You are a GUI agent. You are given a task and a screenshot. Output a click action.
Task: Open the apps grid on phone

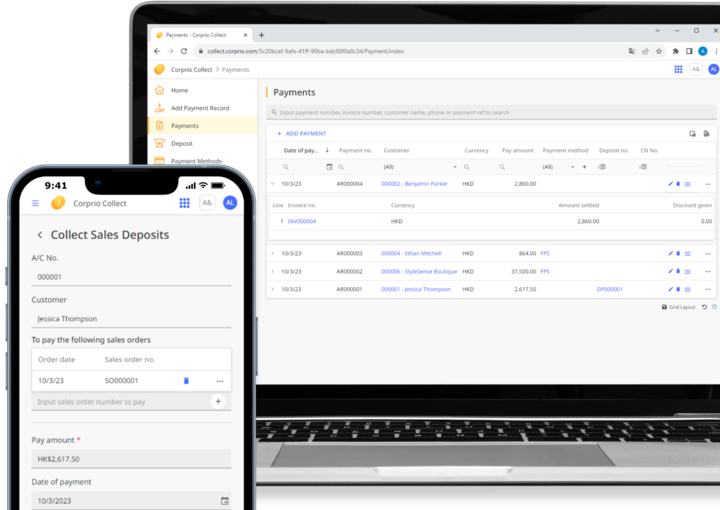point(185,203)
